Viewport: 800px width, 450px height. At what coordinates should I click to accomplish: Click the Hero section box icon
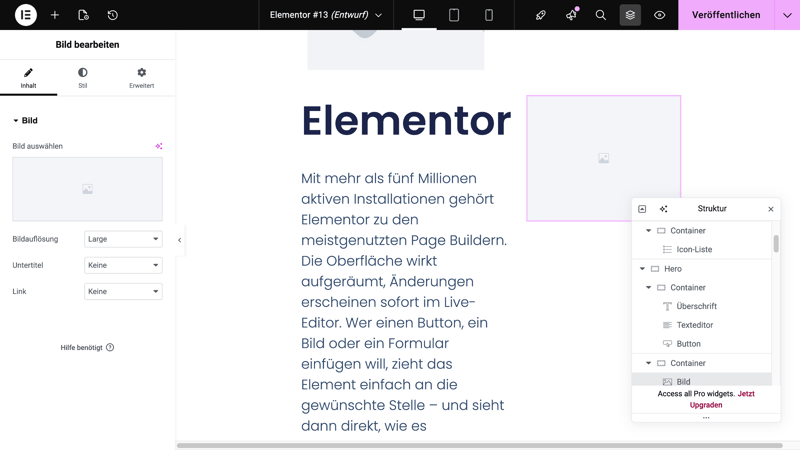(655, 268)
